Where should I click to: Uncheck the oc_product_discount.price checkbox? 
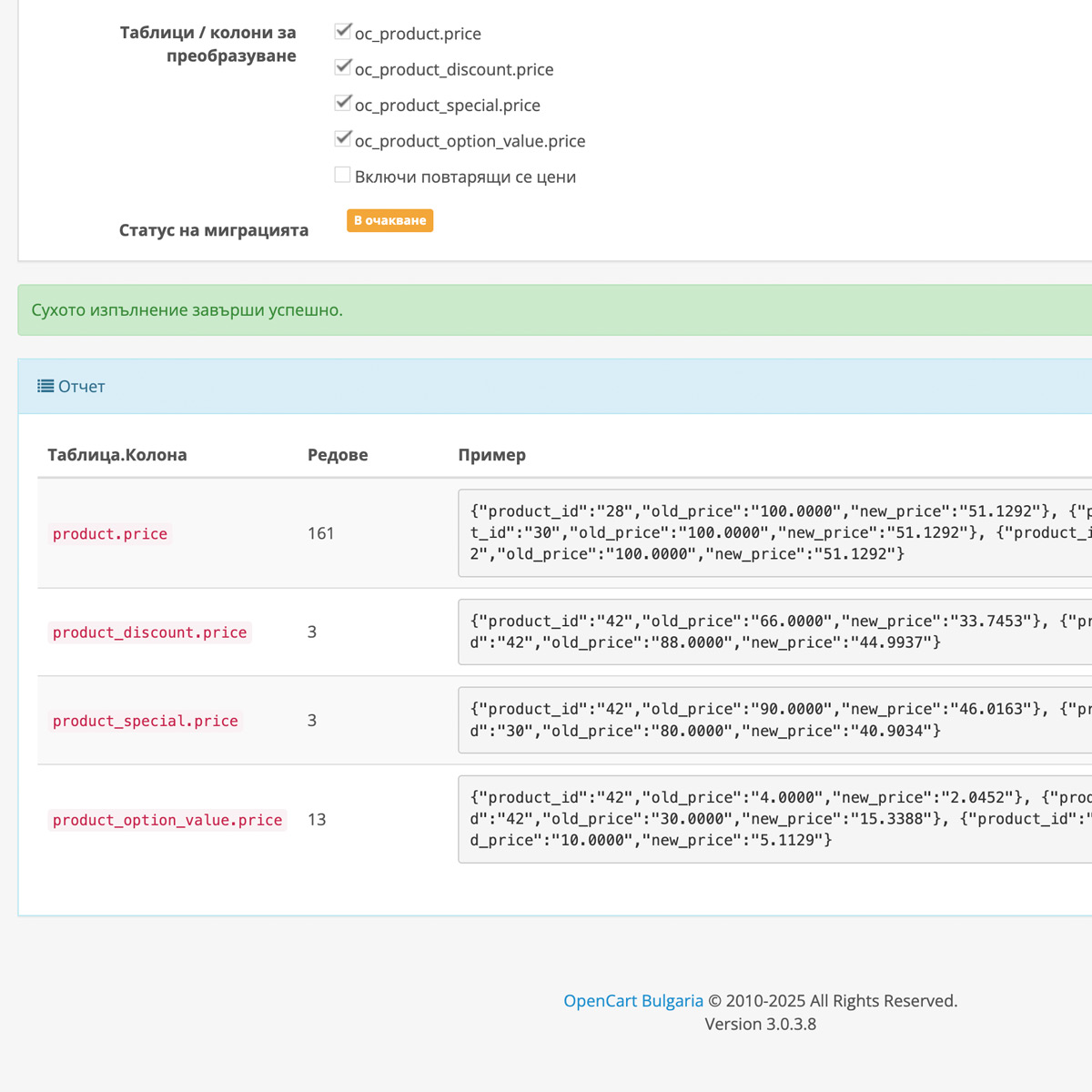click(343, 67)
